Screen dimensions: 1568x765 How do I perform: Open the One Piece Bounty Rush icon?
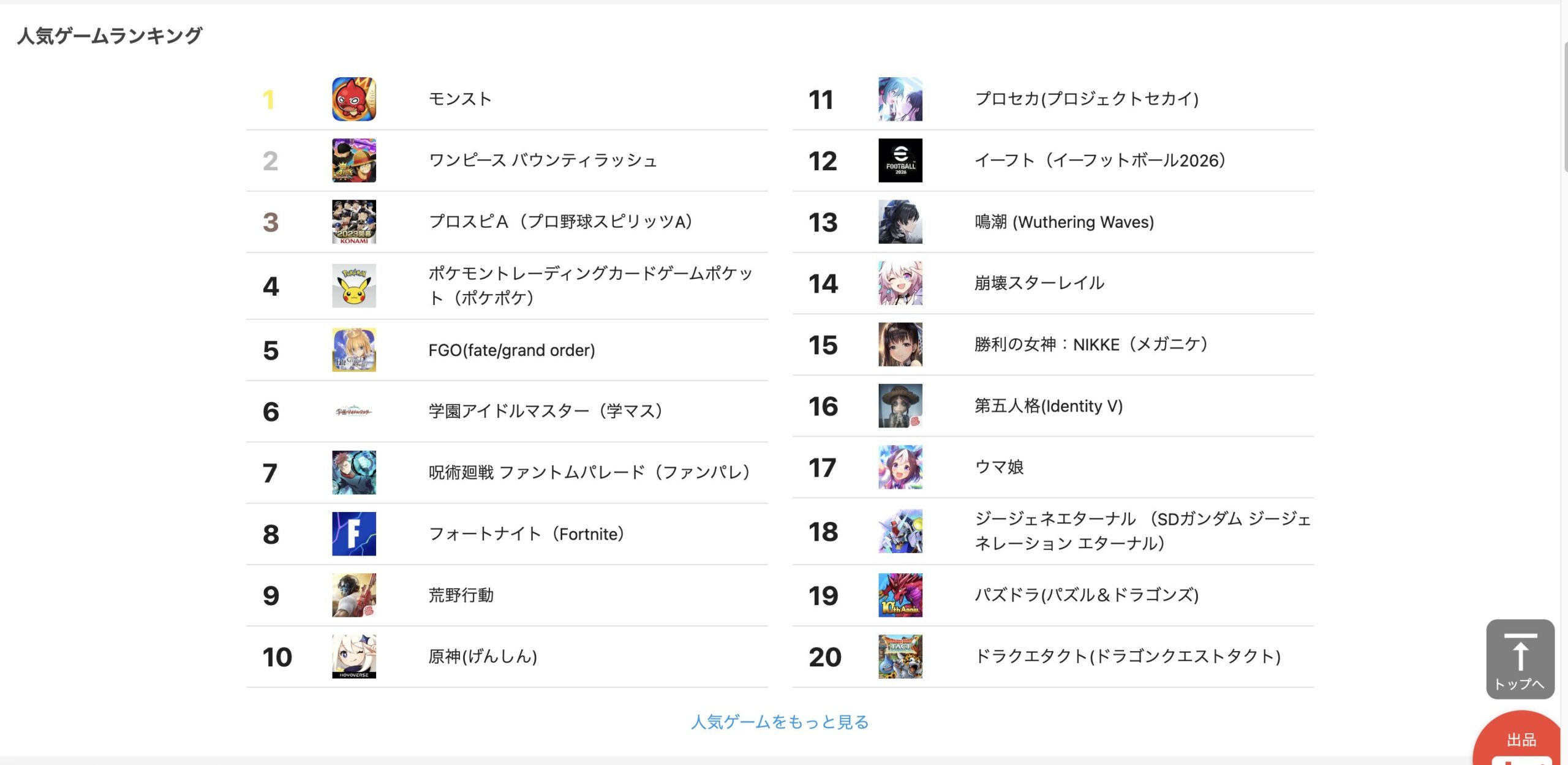[353, 160]
